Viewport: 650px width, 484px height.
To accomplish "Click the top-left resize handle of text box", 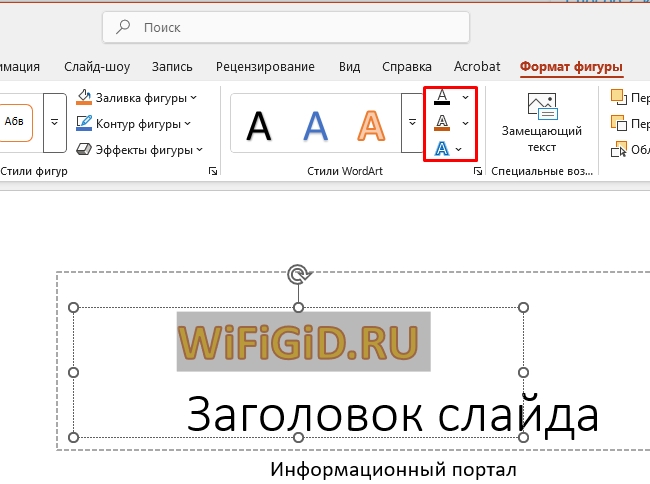I will coord(73,307).
